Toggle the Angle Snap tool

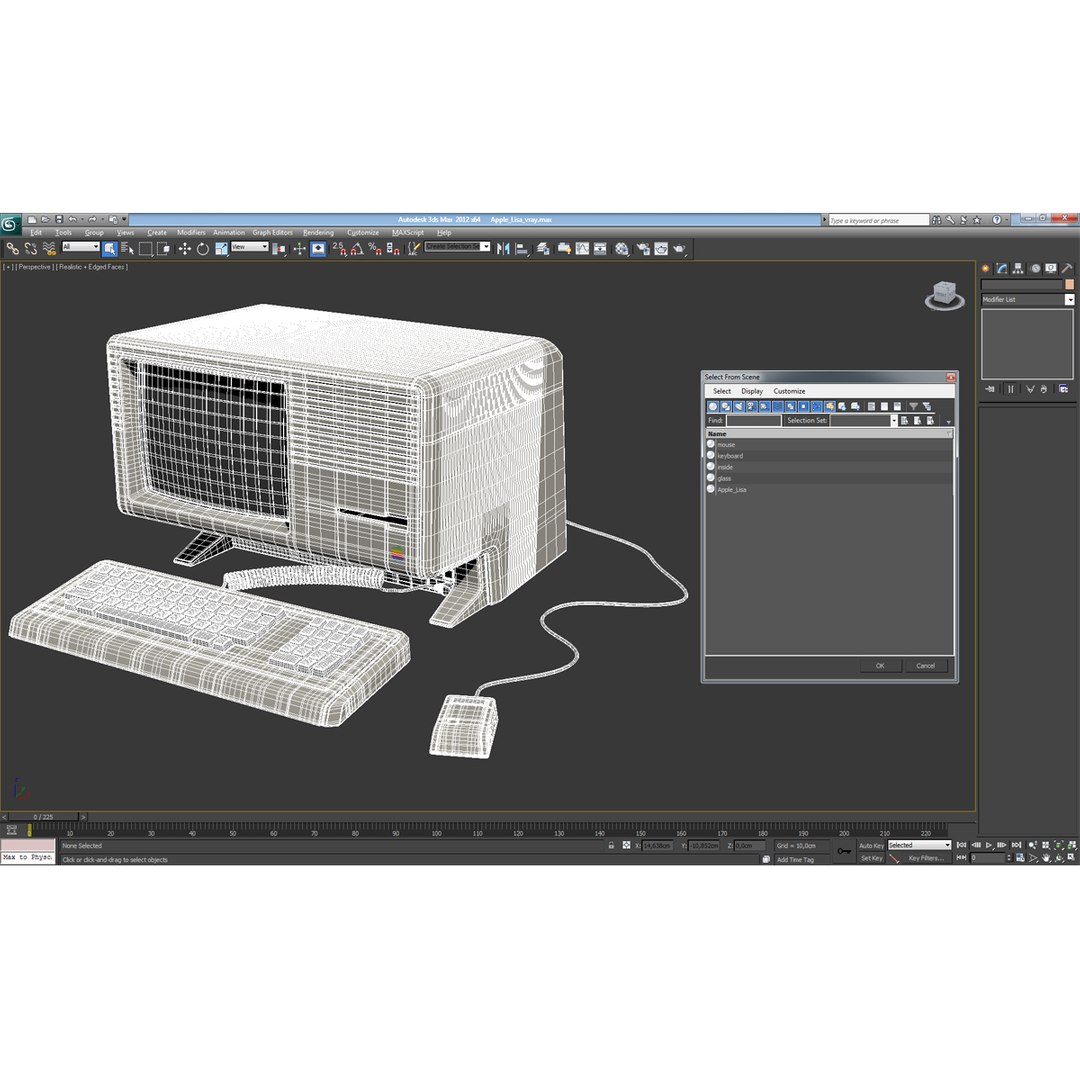(x=357, y=249)
